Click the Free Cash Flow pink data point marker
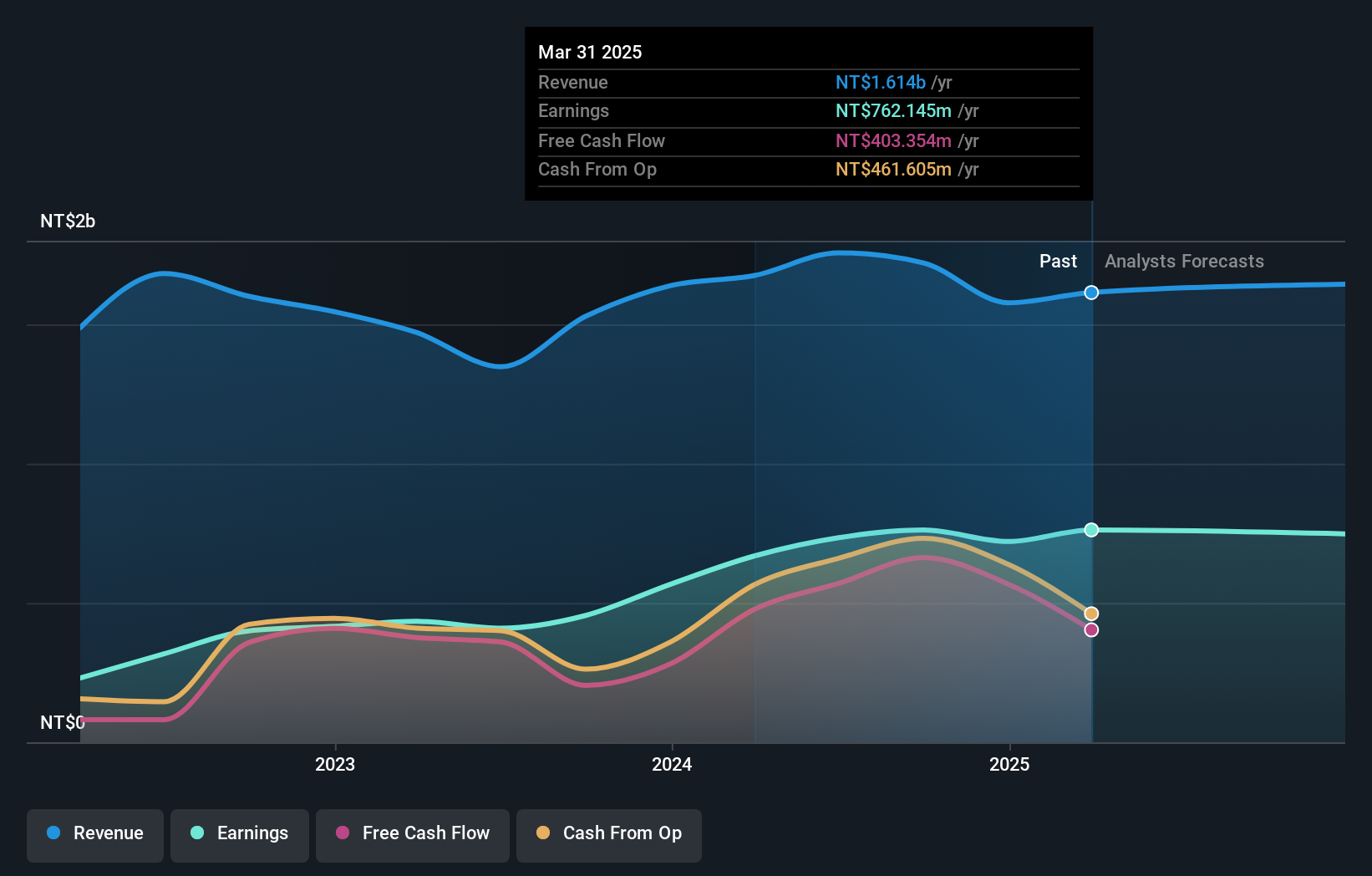 pyautogui.click(x=1091, y=629)
